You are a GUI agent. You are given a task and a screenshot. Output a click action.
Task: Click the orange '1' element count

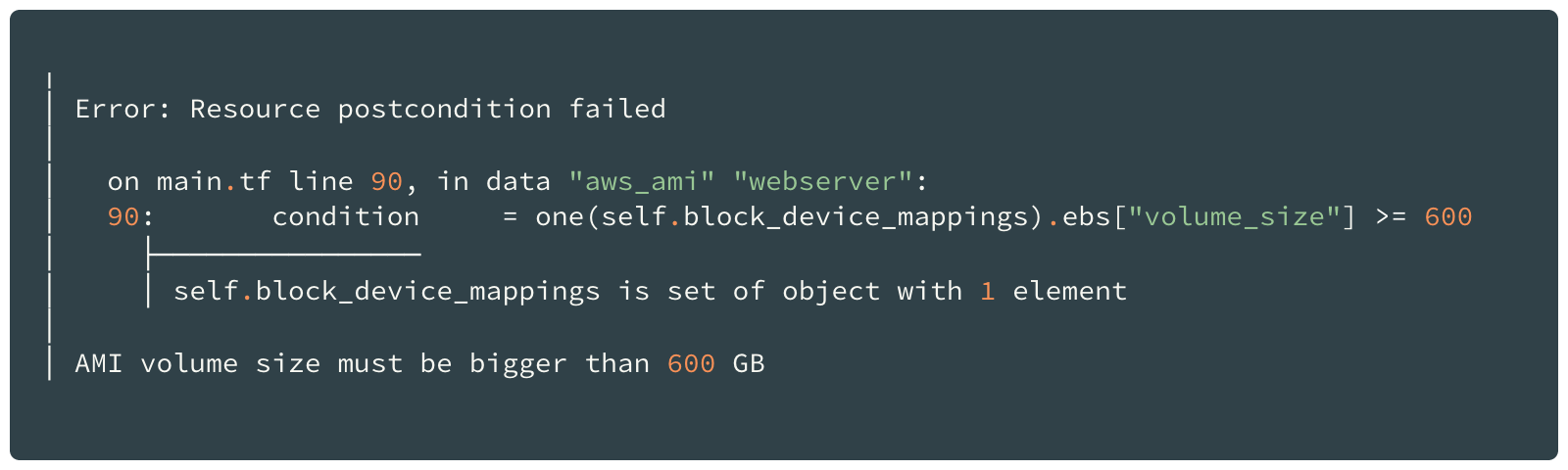988,291
